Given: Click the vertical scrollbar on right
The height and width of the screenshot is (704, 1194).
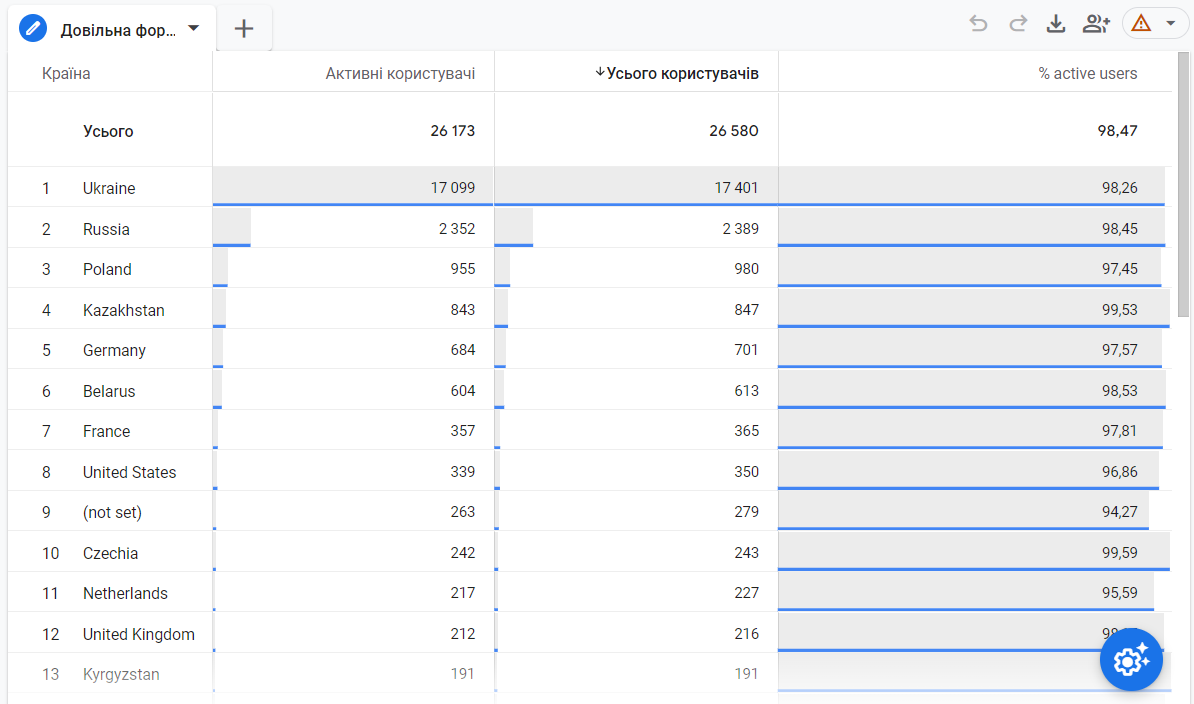Looking at the screenshot, I should point(1184,180).
